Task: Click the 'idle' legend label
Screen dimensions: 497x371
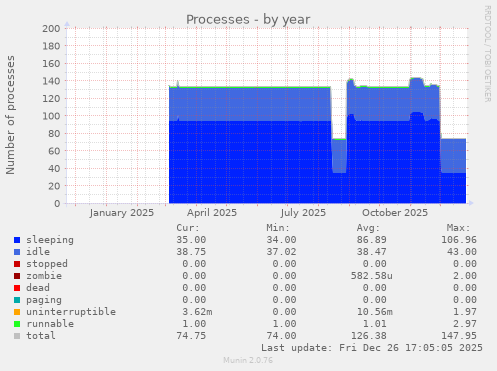Action: [38, 252]
